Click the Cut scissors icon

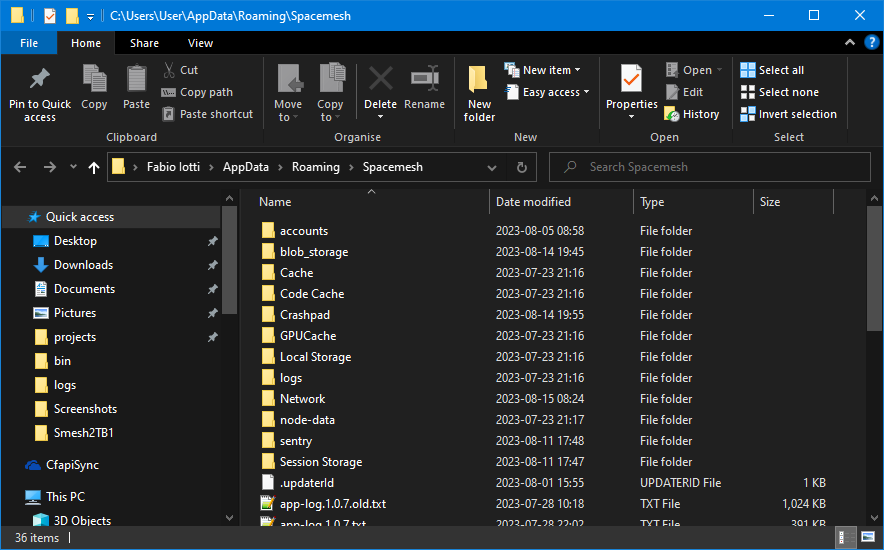click(x=169, y=70)
